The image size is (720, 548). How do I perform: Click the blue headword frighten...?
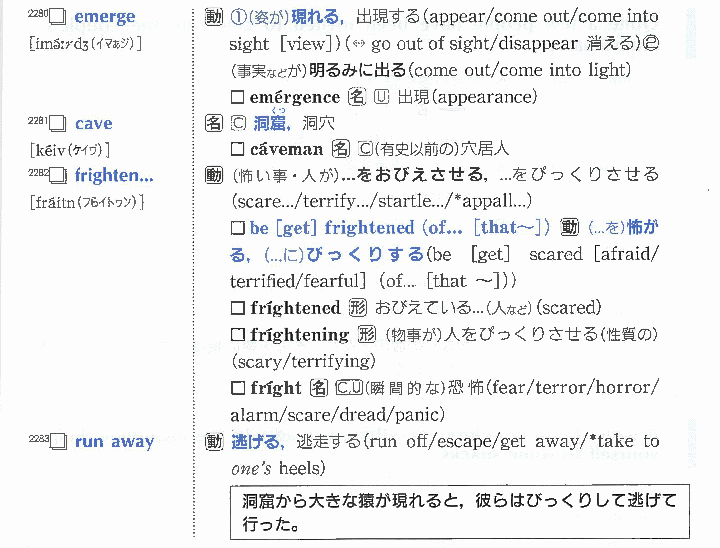[114, 176]
